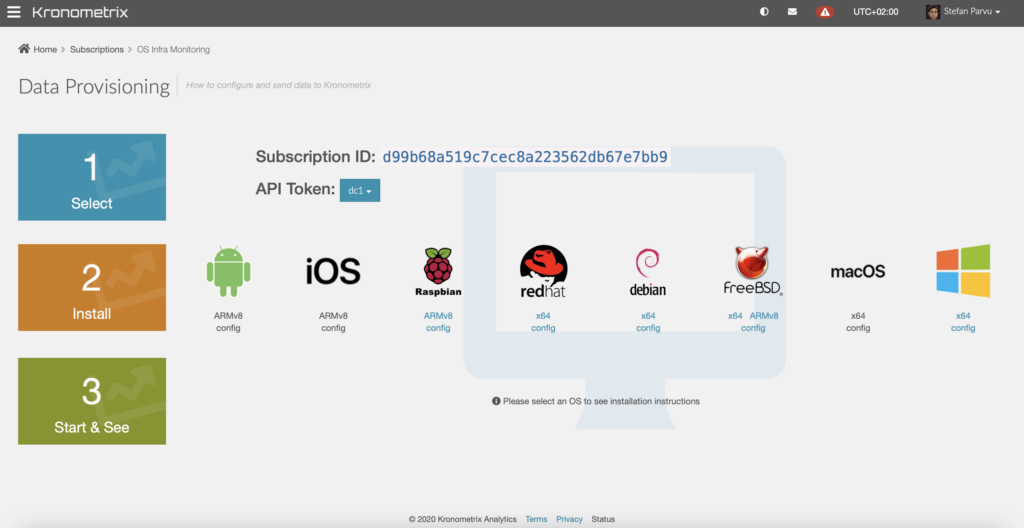
Task: Open the Subscriptions breadcrumb
Action: pos(97,50)
